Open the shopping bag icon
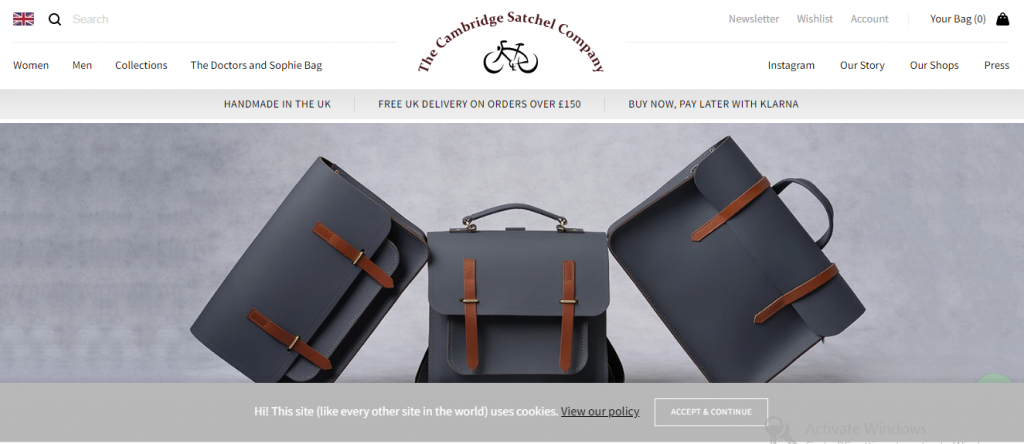Image resolution: width=1024 pixels, height=444 pixels. pyautogui.click(x=1002, y=19)
